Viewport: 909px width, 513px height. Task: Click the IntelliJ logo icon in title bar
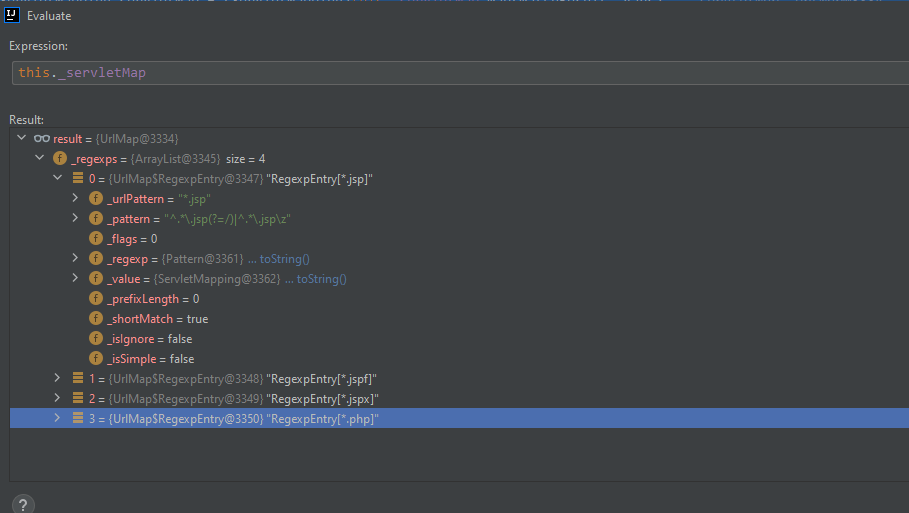pos(12,16)
